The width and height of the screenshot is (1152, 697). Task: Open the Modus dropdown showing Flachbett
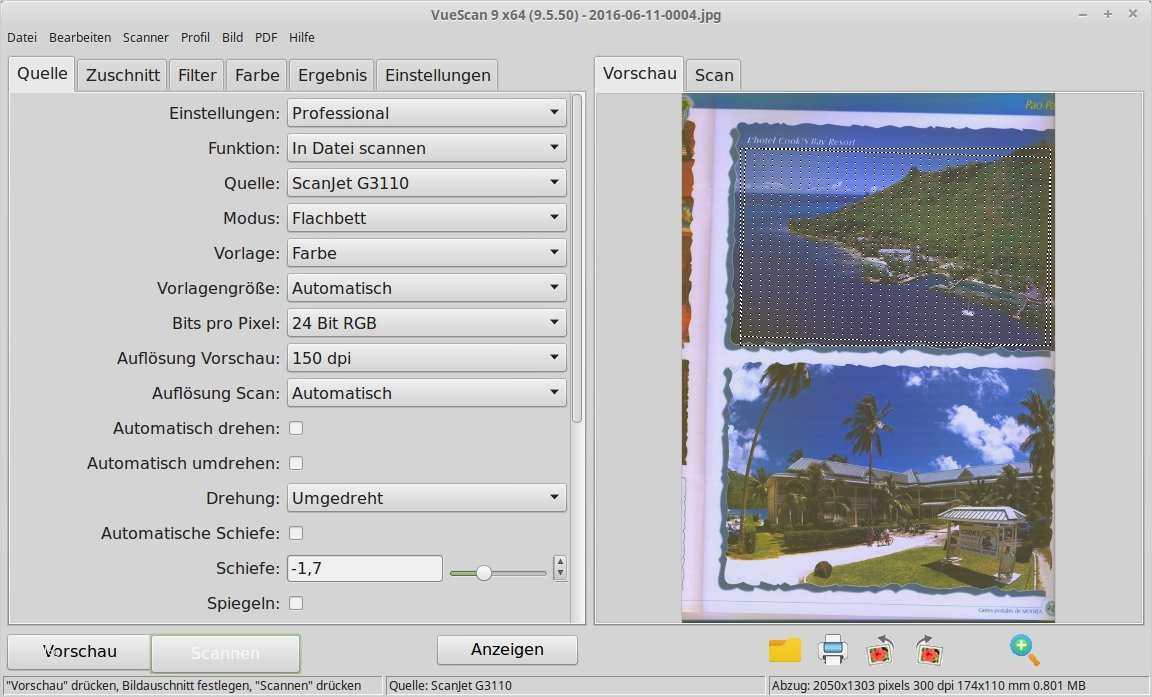[426, 218]
